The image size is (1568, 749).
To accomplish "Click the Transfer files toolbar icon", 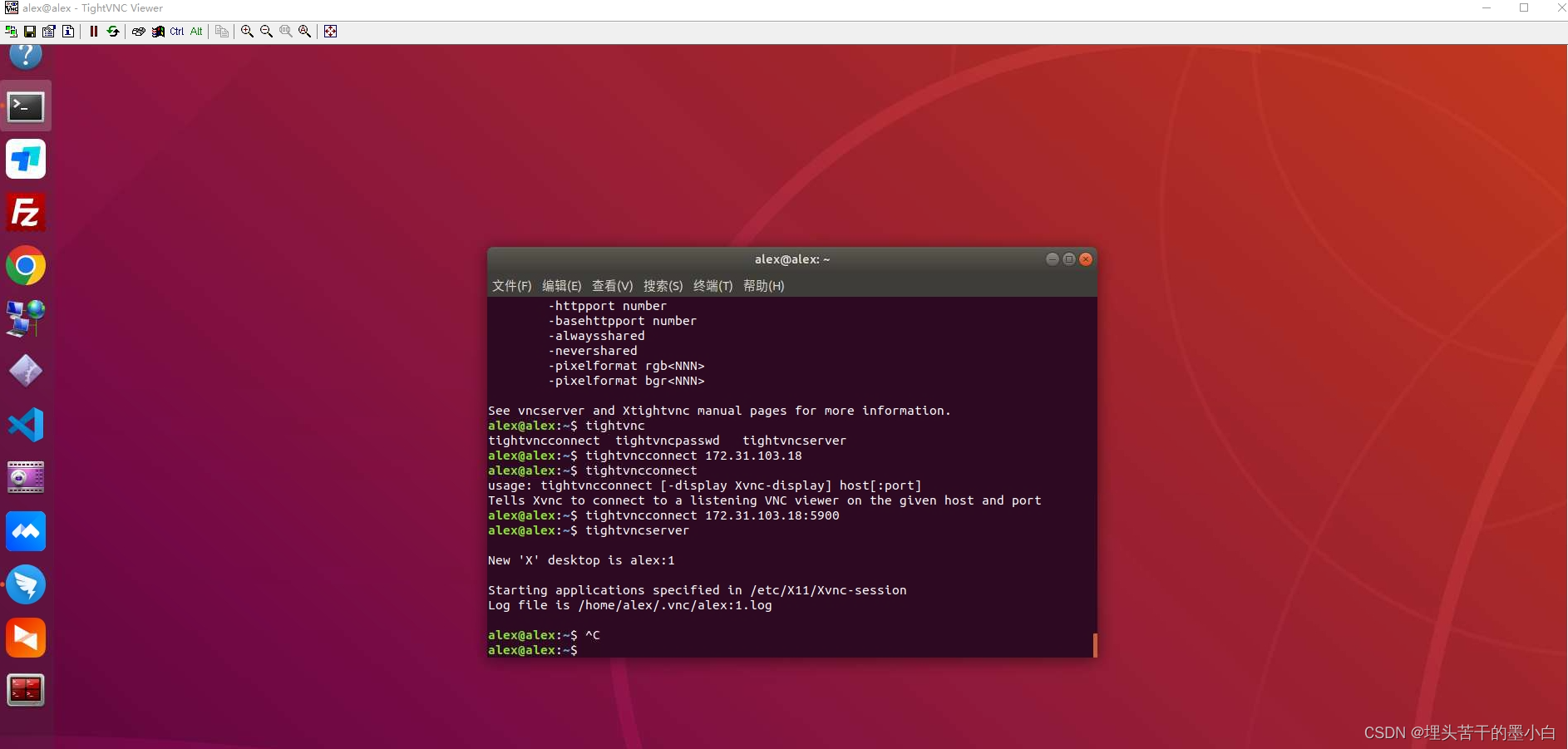I will (222, 32).
